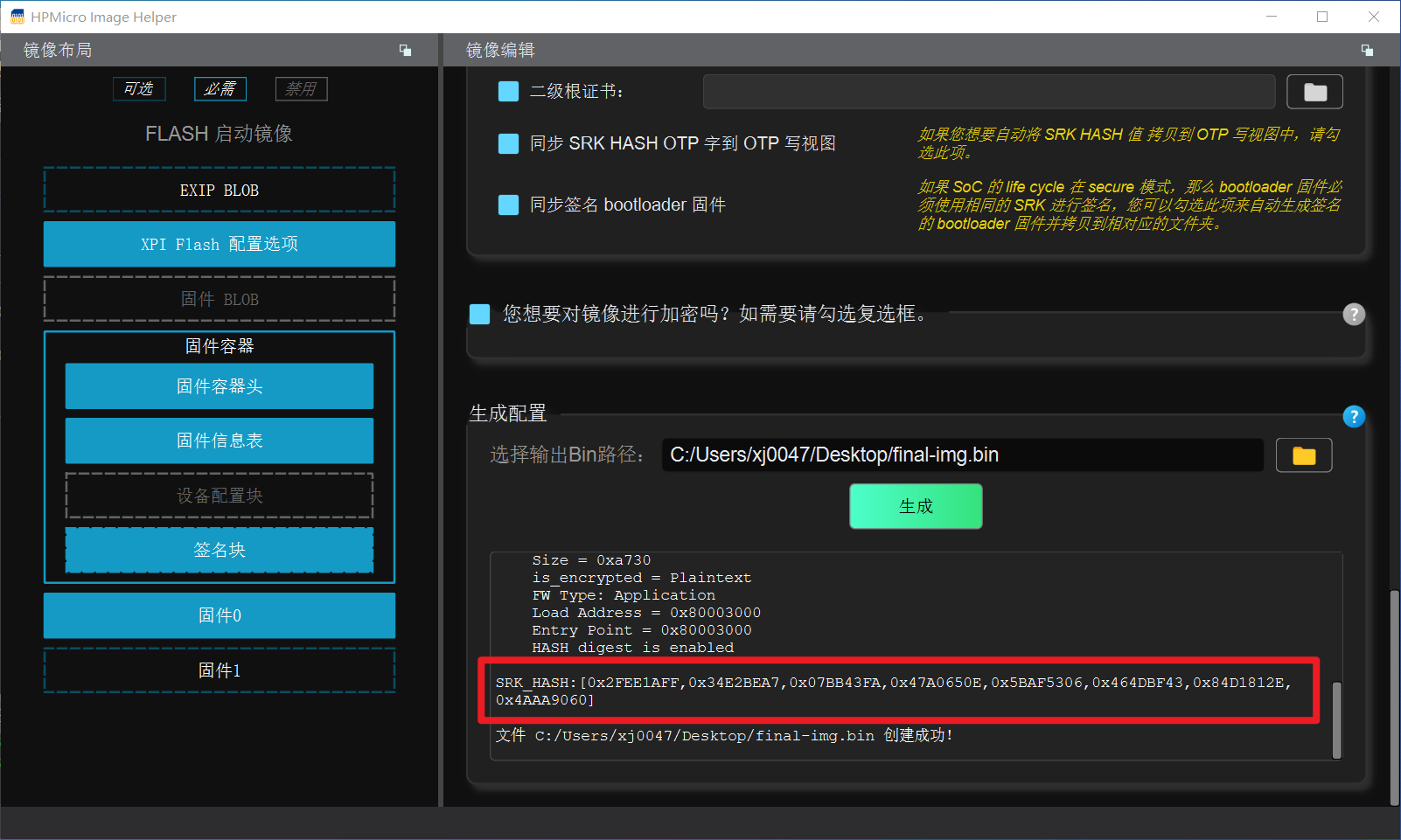
Task: Undock the 镜像编辑 panel float icon
Action: [1367, 51]
